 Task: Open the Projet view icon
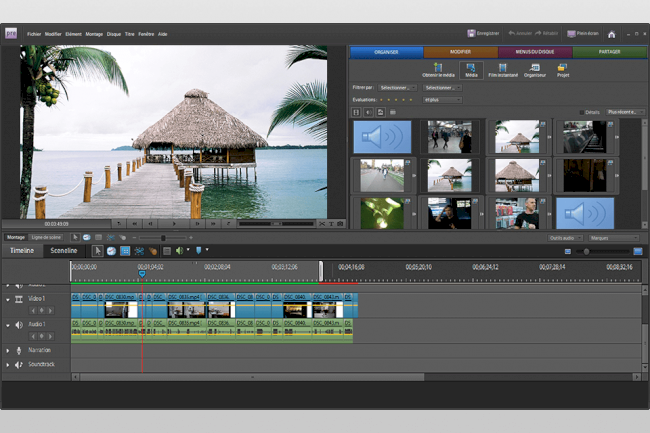tap(563, 67)
